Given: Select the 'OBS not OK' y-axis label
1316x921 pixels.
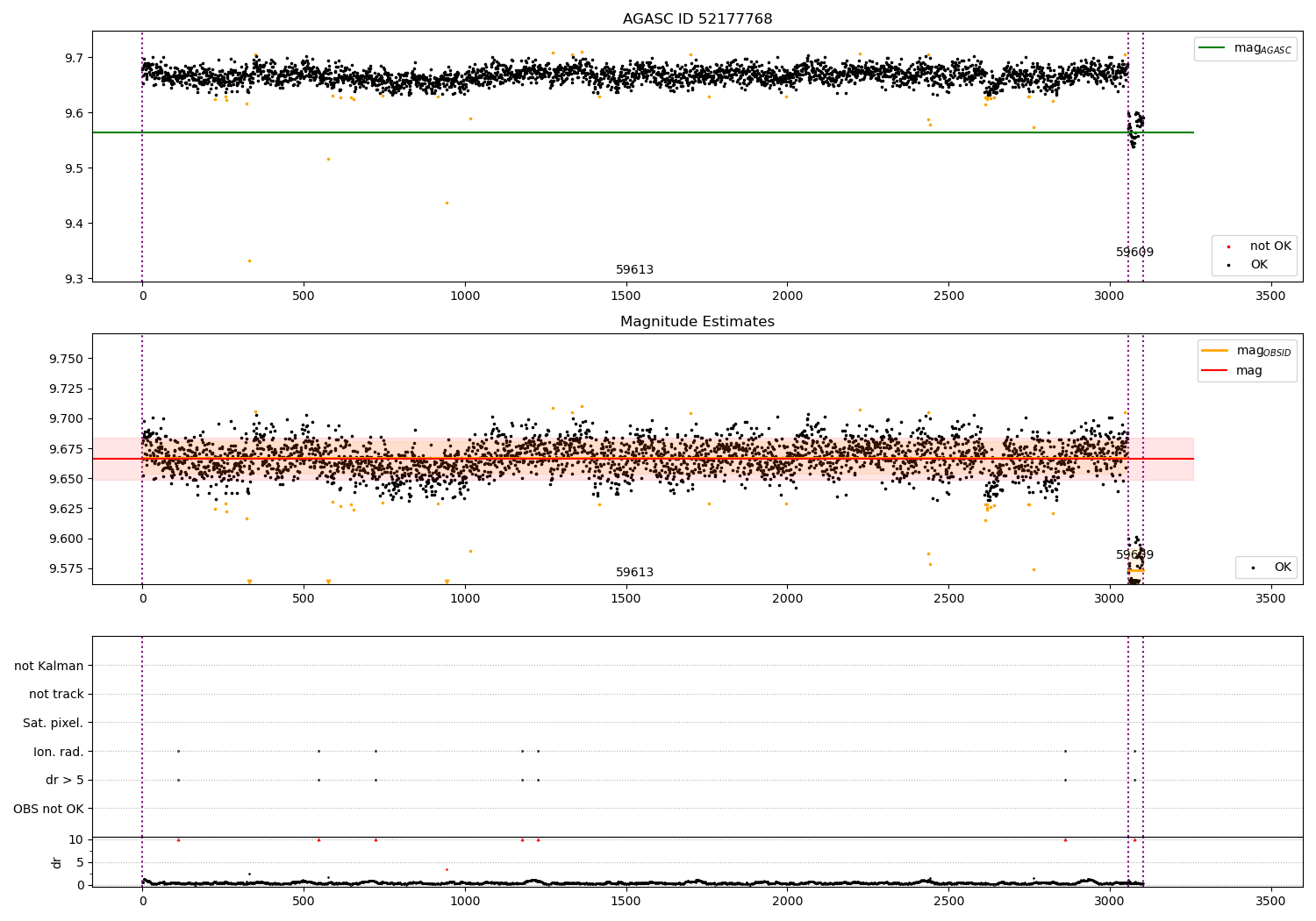Looking at the screenshot, I should click(49, 809).
